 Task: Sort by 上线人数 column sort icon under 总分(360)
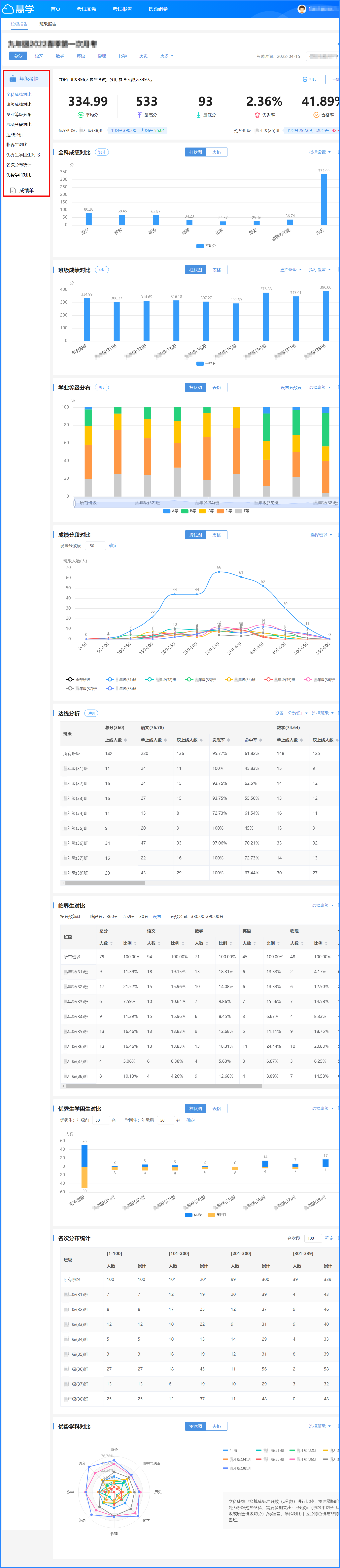125,740
